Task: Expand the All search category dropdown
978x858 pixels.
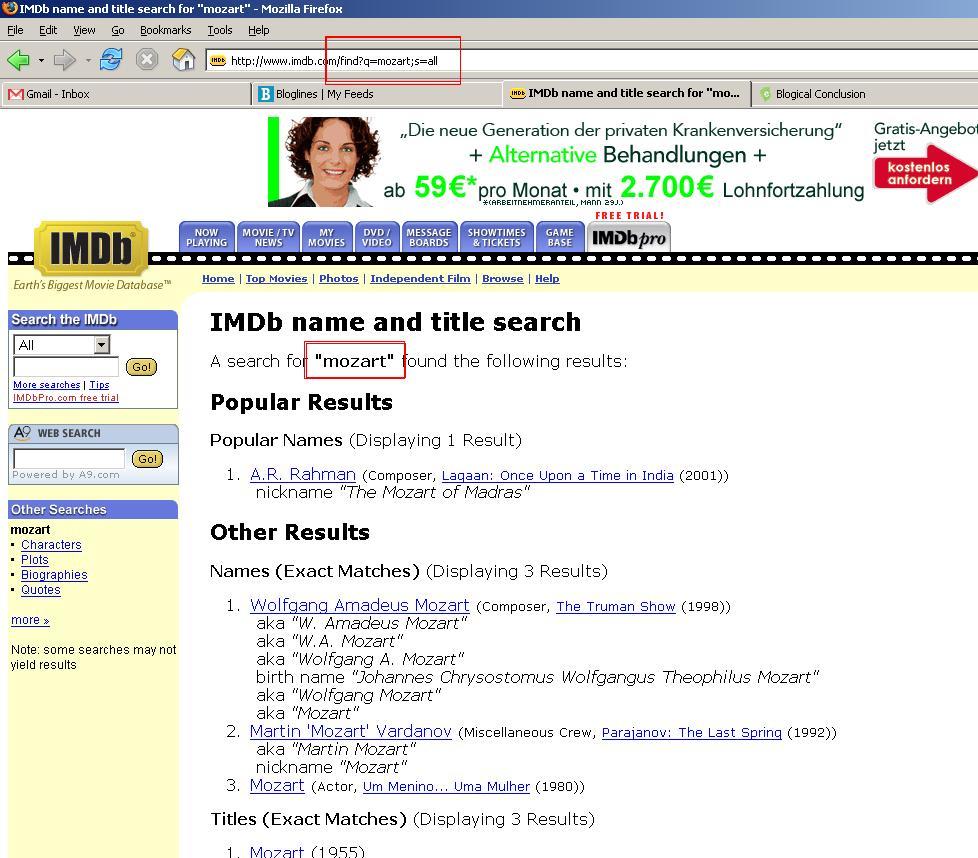Action: pyautogui.click(x=62, y=345)
